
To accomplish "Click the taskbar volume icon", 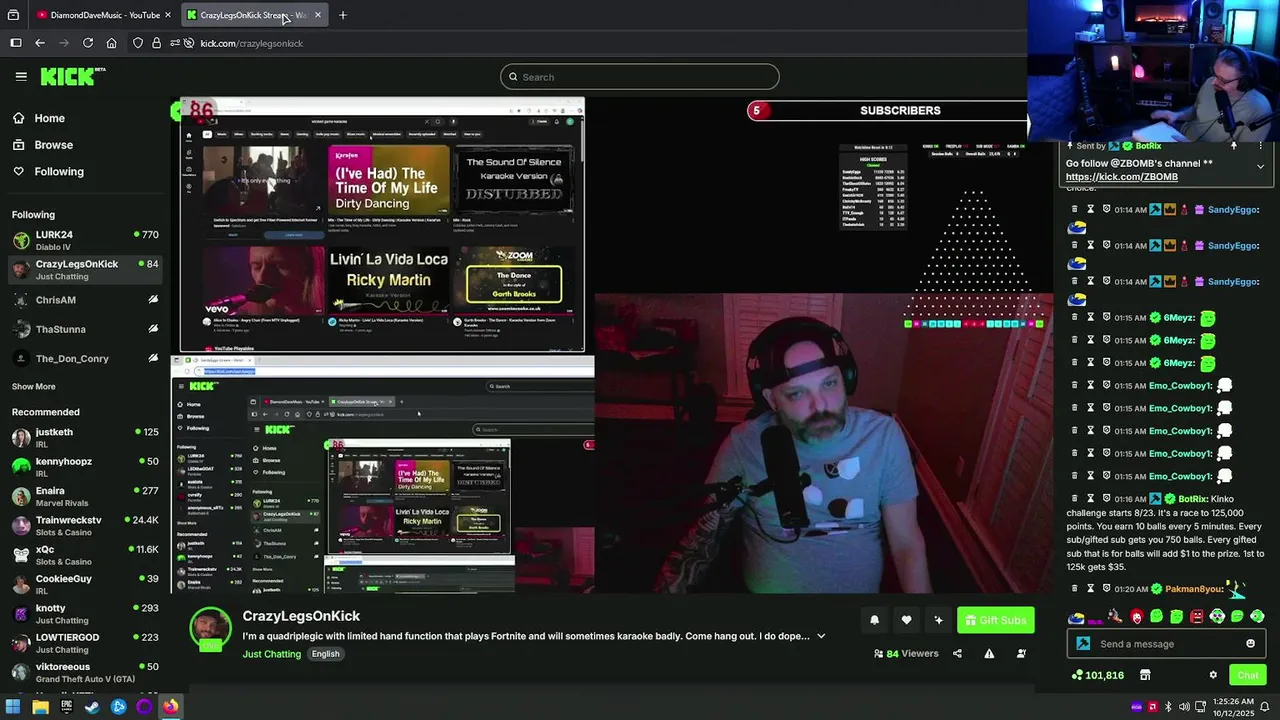I will [1184, 707].
